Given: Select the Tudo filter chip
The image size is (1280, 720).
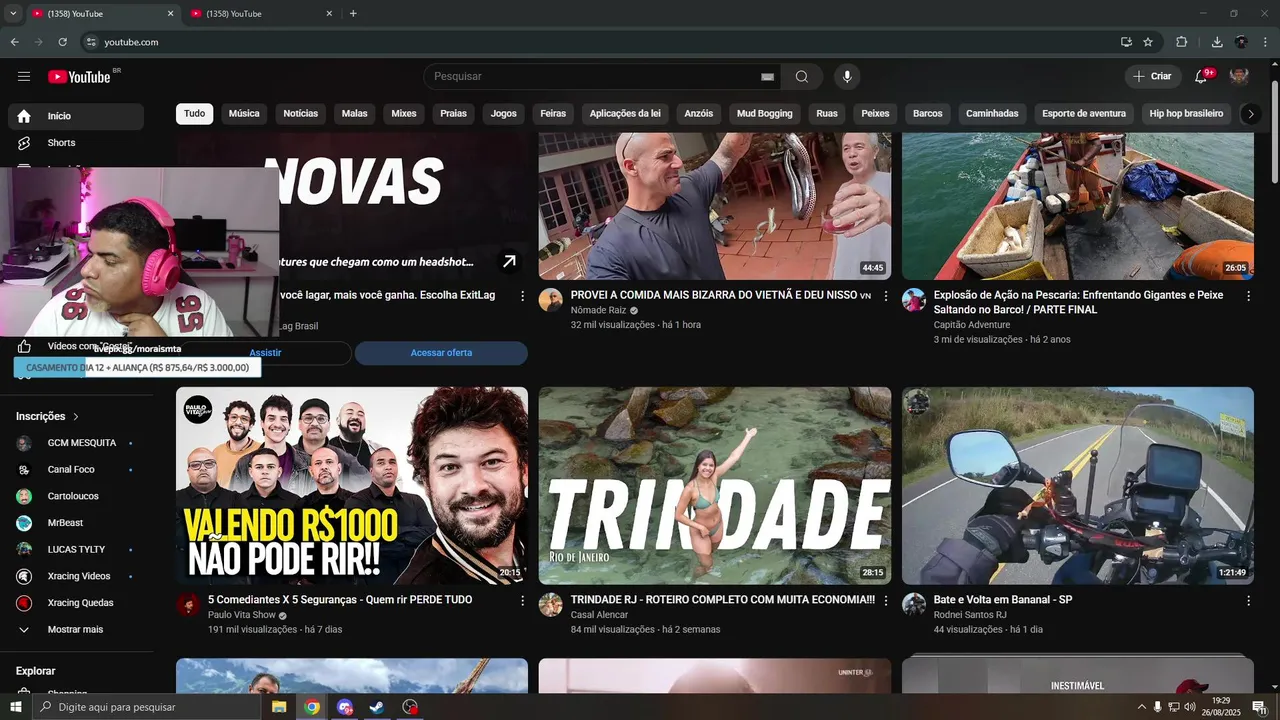Looking at the screenshot, I should (x=194, y=114).
